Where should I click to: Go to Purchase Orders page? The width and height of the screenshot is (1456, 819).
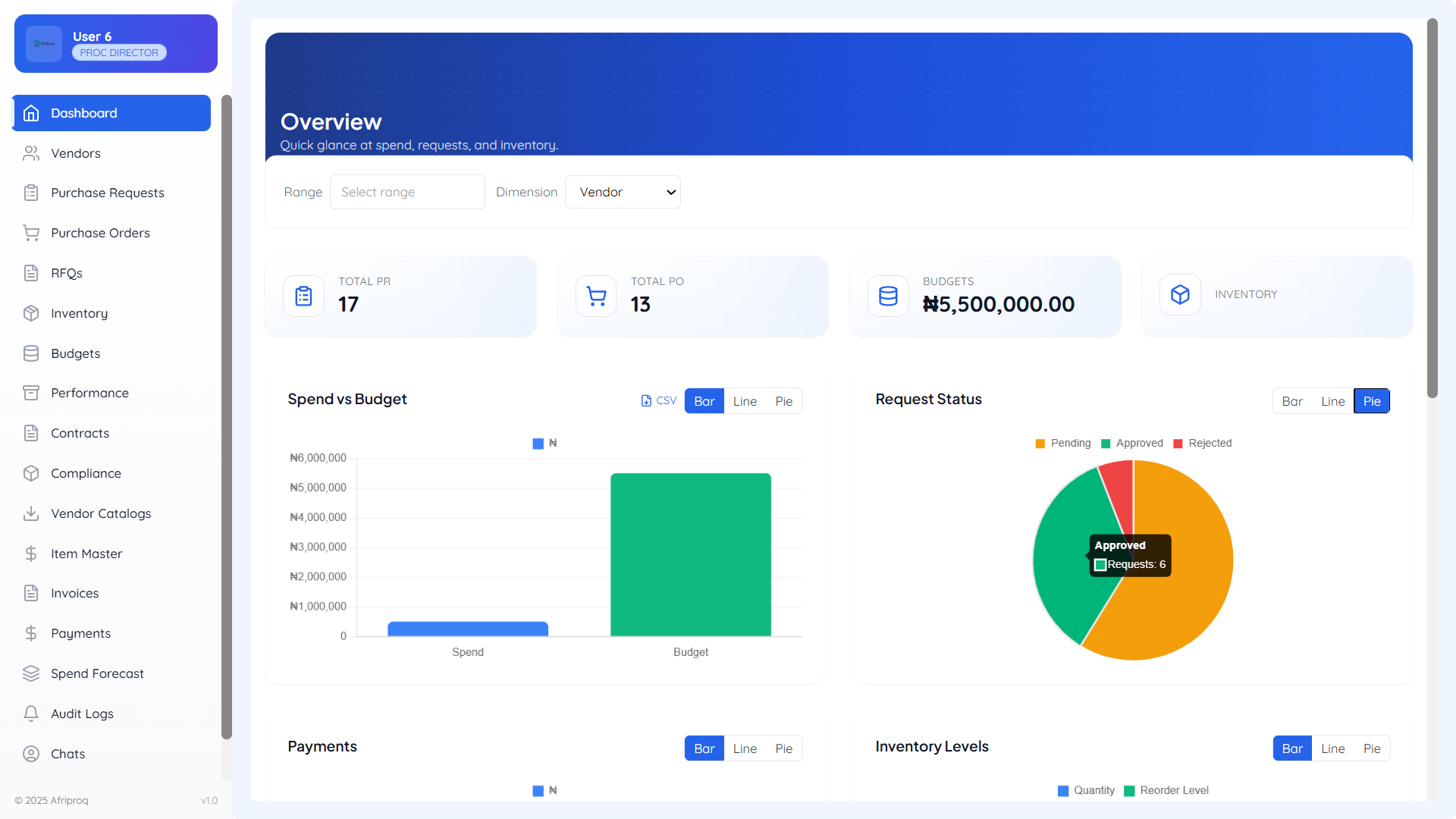pos(111,233)
